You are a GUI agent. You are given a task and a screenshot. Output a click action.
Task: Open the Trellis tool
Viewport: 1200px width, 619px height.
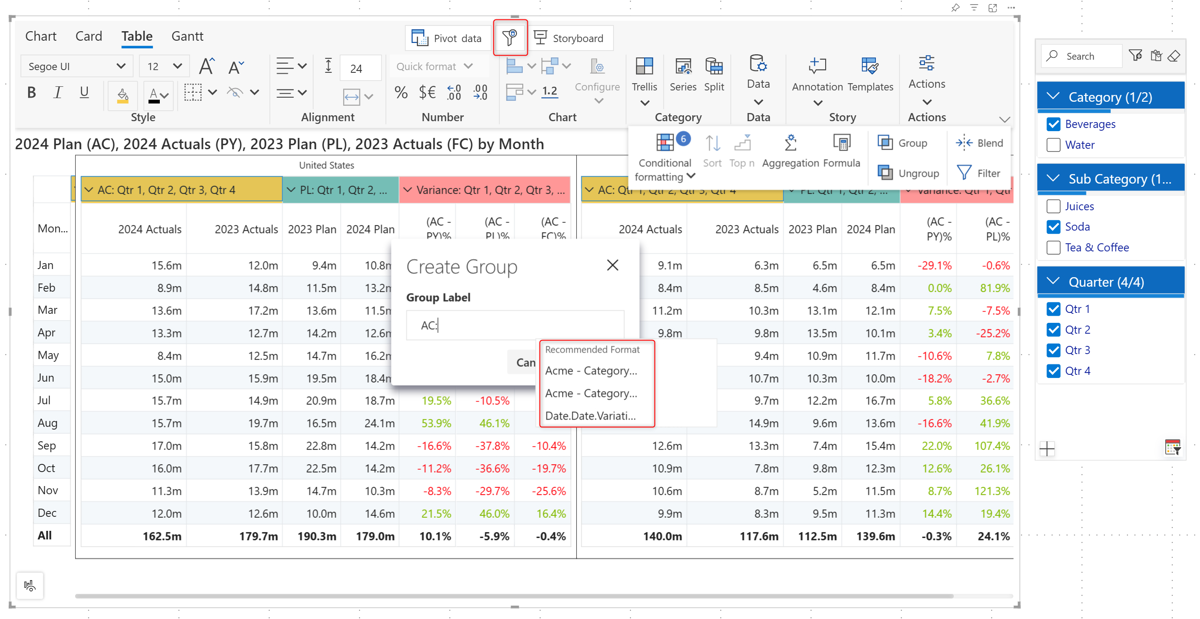pyautogui.click(x=644, y=68)
